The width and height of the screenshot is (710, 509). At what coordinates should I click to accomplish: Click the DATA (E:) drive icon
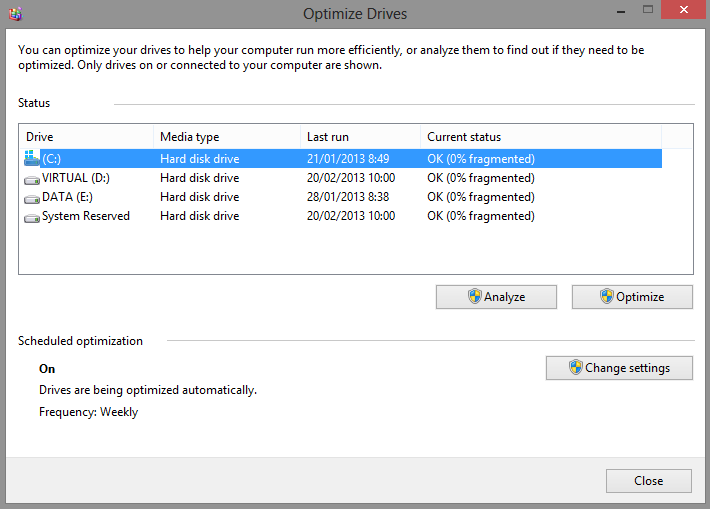(x=32, y=199)
